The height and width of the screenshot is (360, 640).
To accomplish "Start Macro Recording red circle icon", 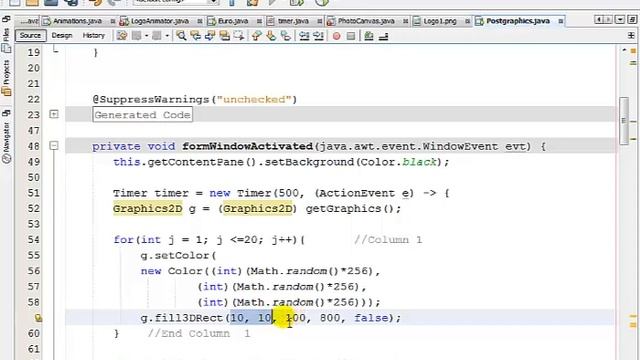I will point(336,36).
